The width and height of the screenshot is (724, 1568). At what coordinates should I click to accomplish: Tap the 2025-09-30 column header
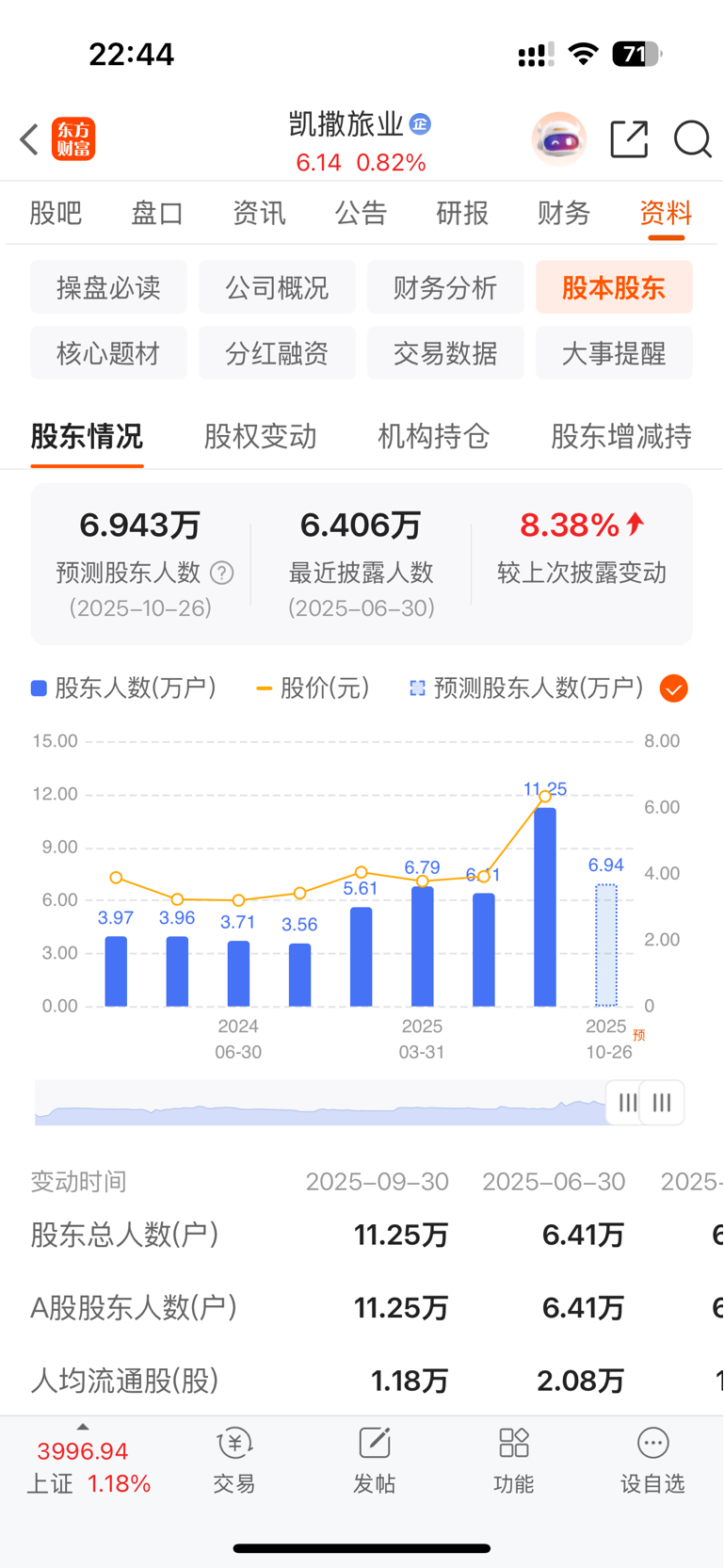[378, 1181]
